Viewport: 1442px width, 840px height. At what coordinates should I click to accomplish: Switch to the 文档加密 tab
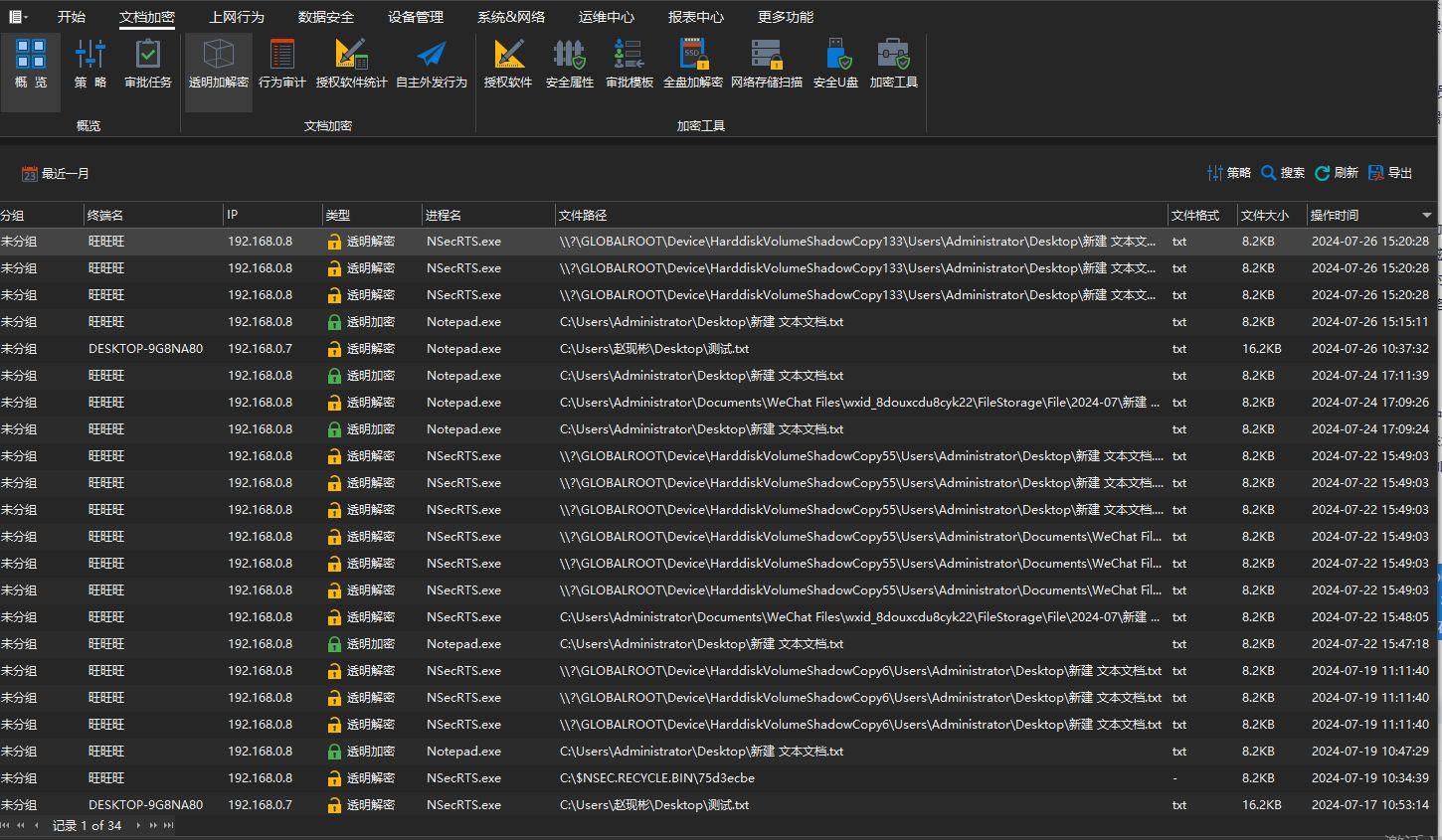pos(147,17)
